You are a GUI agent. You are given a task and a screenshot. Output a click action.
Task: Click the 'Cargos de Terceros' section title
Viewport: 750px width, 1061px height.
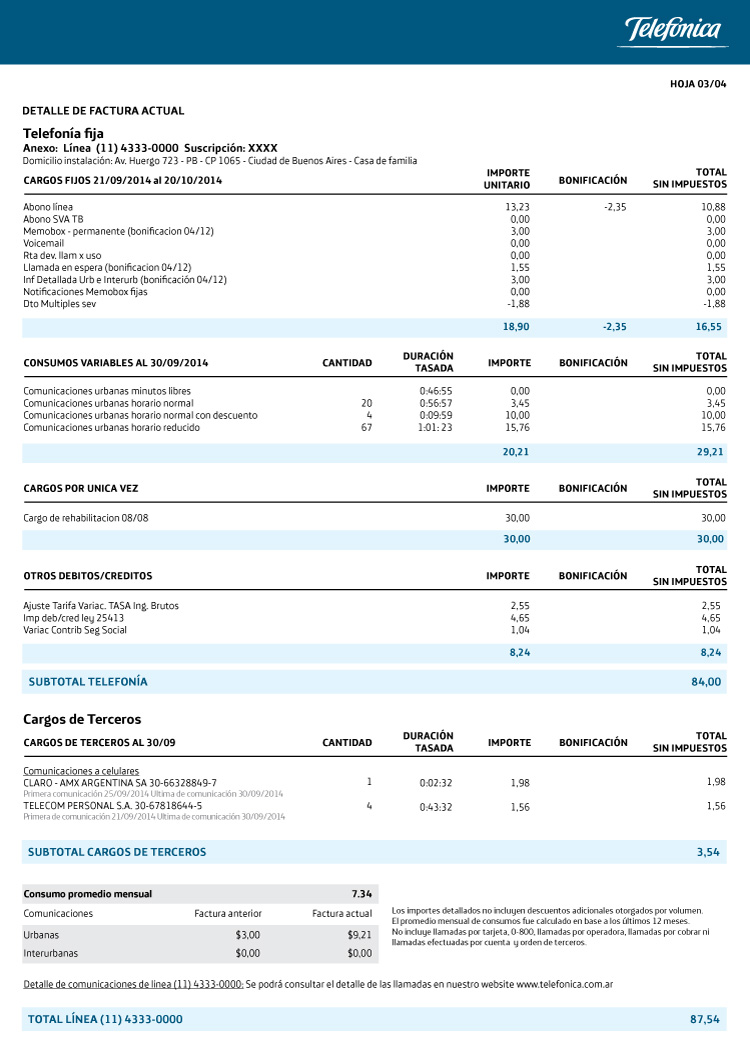coord(82,719)
